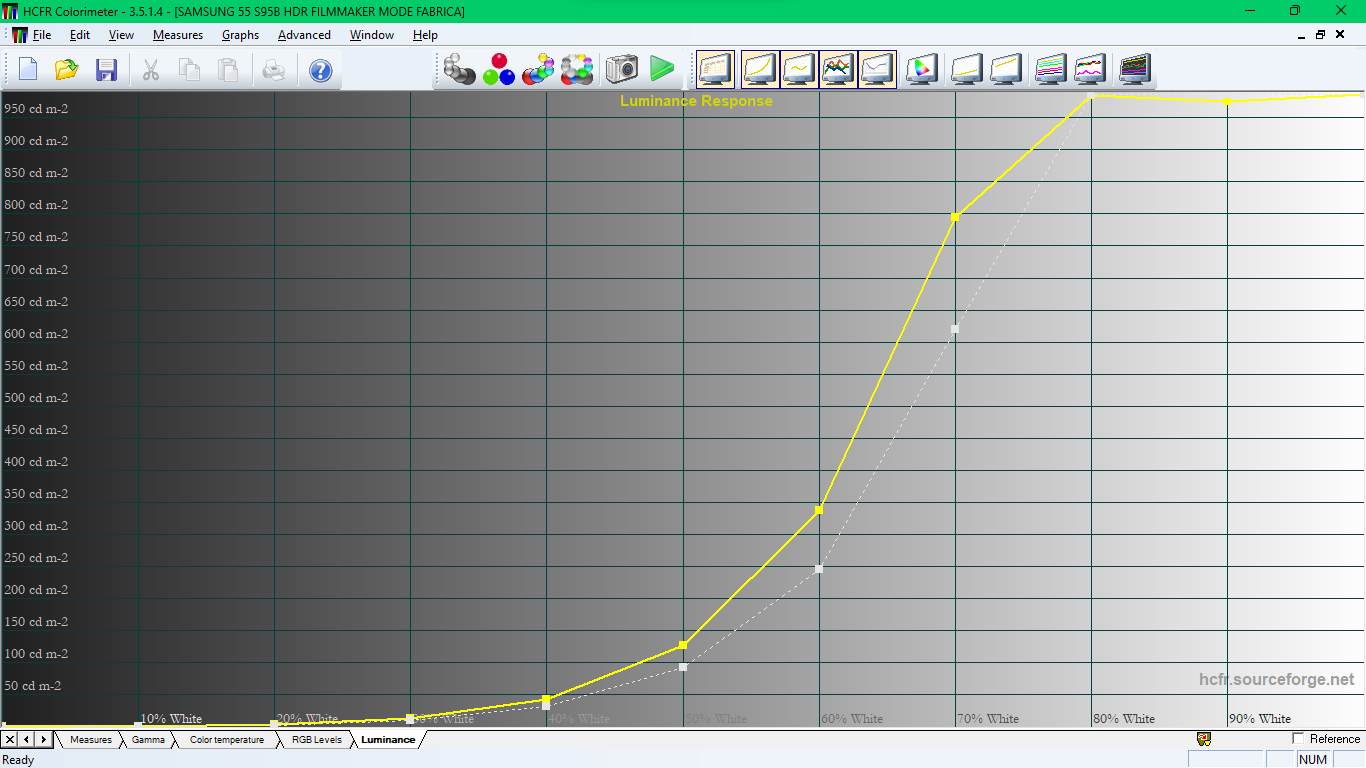Print using the printer icon
This screenshot has height=768, width=1366.
pyautogui.click(x=274, y=70)
